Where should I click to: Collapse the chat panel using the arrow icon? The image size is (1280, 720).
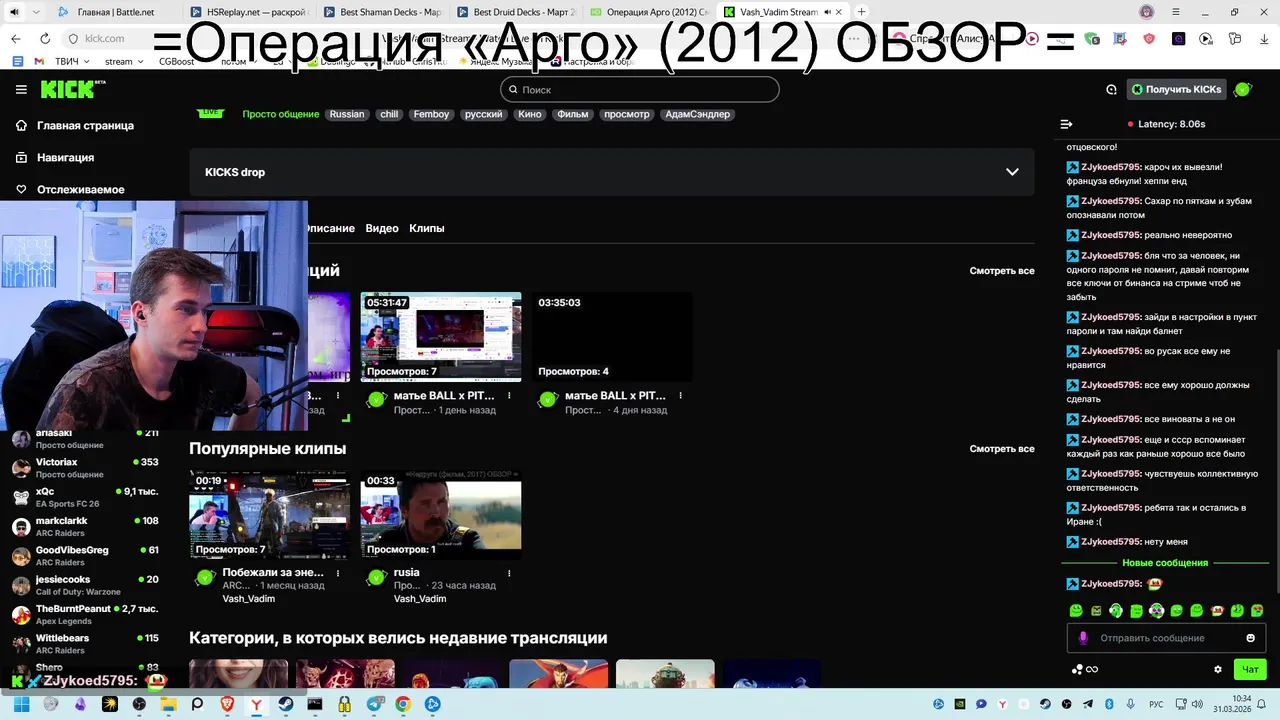click(1066, 124)
